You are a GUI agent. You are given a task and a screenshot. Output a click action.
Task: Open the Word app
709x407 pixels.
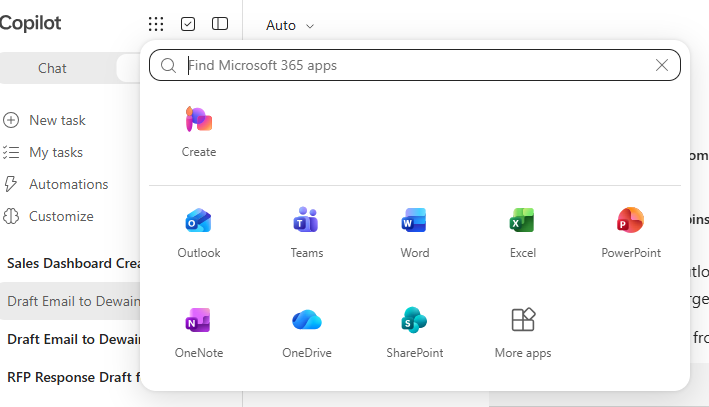(x=415, y=232)
